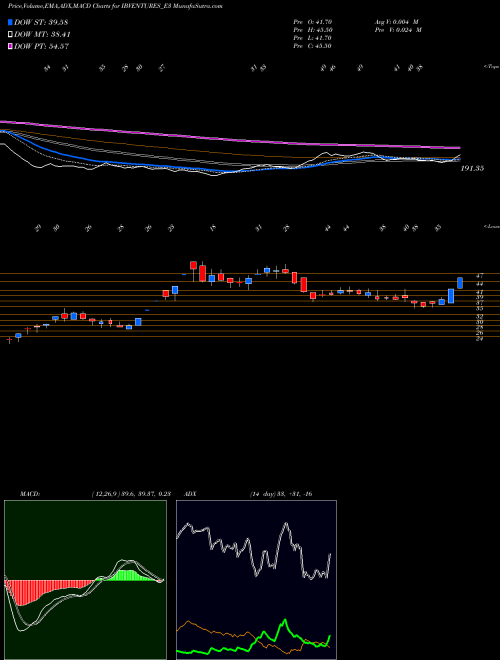500x660 pixels.
Task: Click the 47 price axis label
Action: coord(479,276)
